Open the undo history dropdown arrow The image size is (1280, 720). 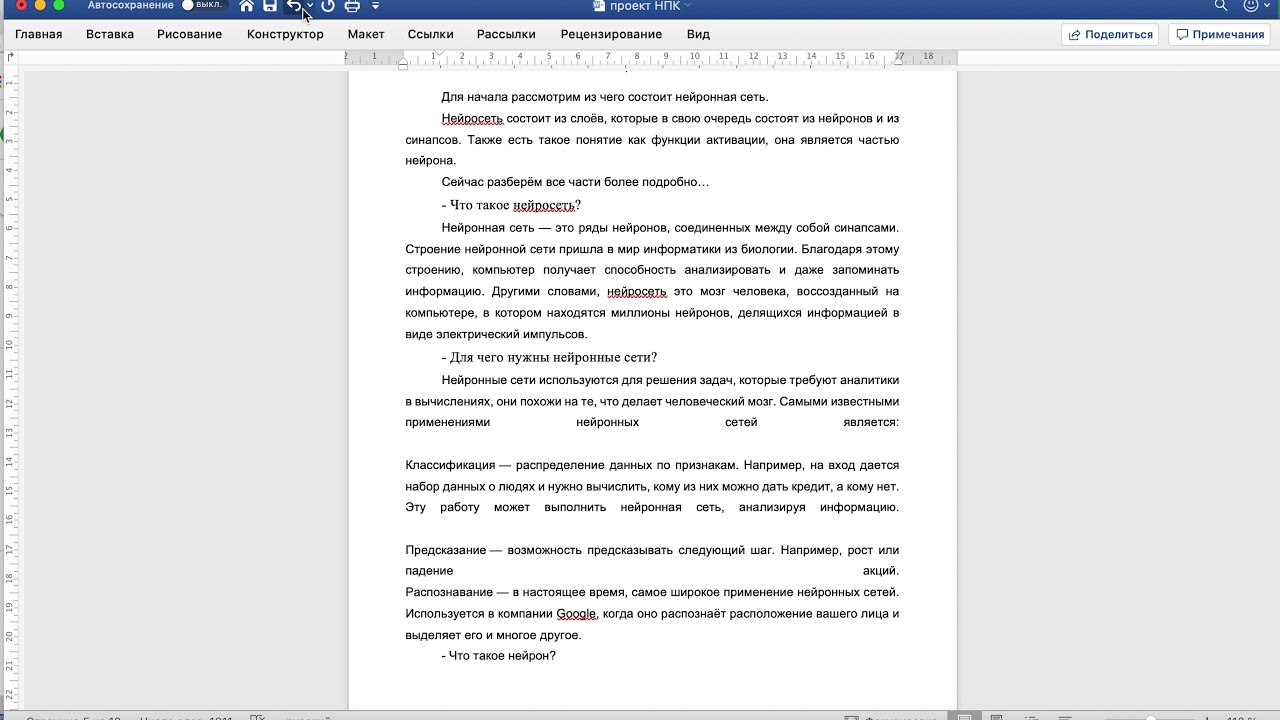point(309,6)
